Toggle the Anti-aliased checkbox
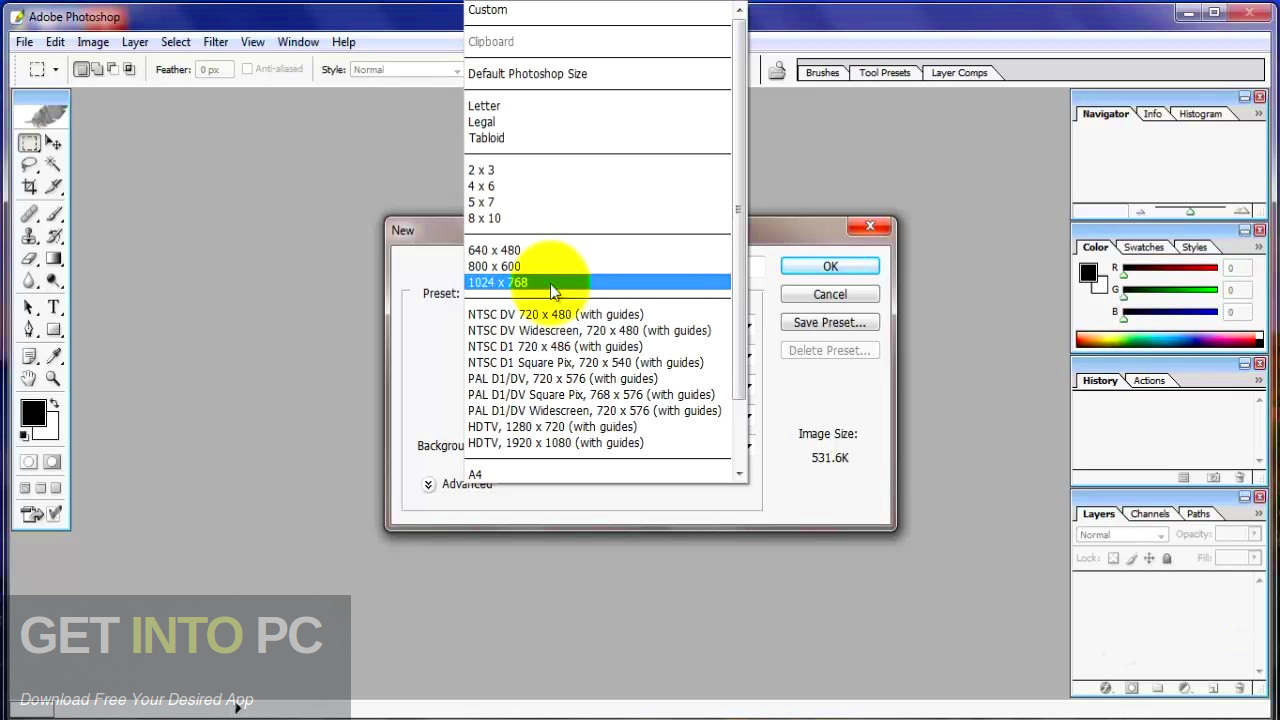Image resolution: width=1280 pixels, height=720 pixels. [247, 69]
